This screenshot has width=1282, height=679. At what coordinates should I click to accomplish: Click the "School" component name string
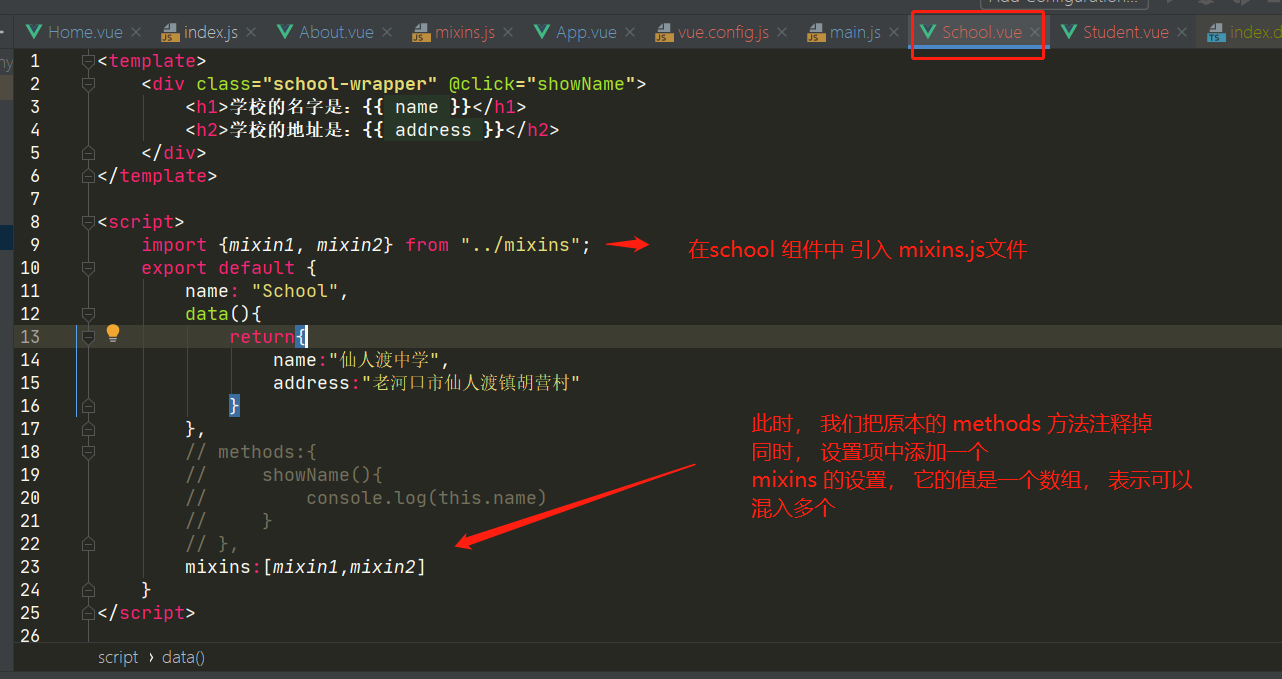tap(295, 291)
